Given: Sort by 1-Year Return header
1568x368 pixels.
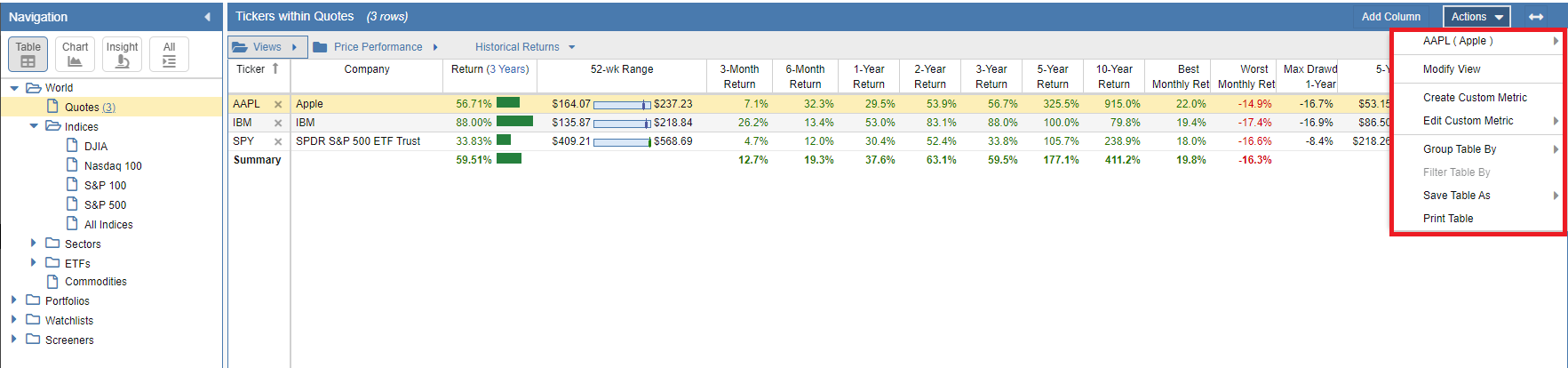Looking at the screenshot, I should pos(869,76).
